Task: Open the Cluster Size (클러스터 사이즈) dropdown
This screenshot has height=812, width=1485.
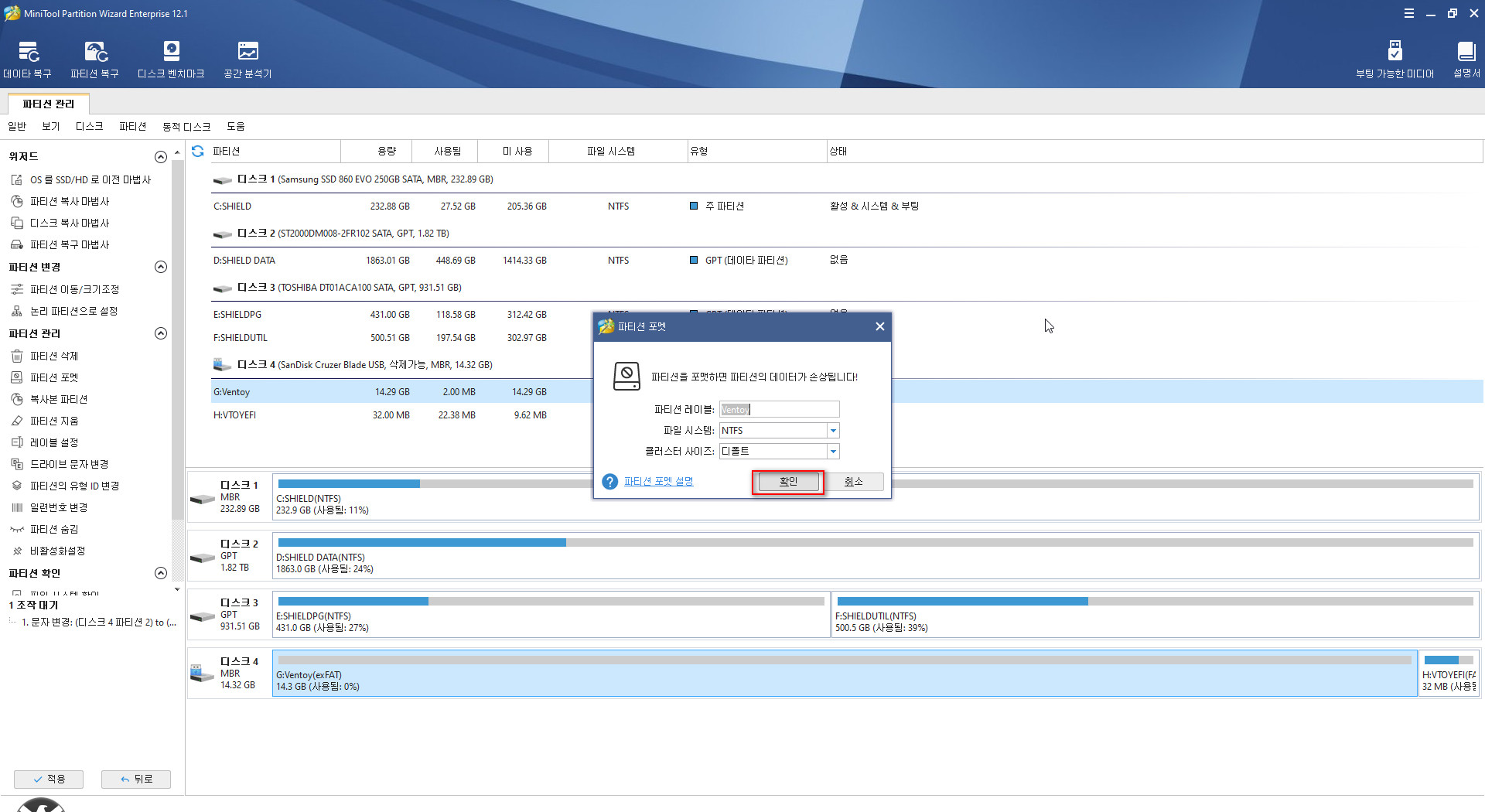Action: coord(833,452)
